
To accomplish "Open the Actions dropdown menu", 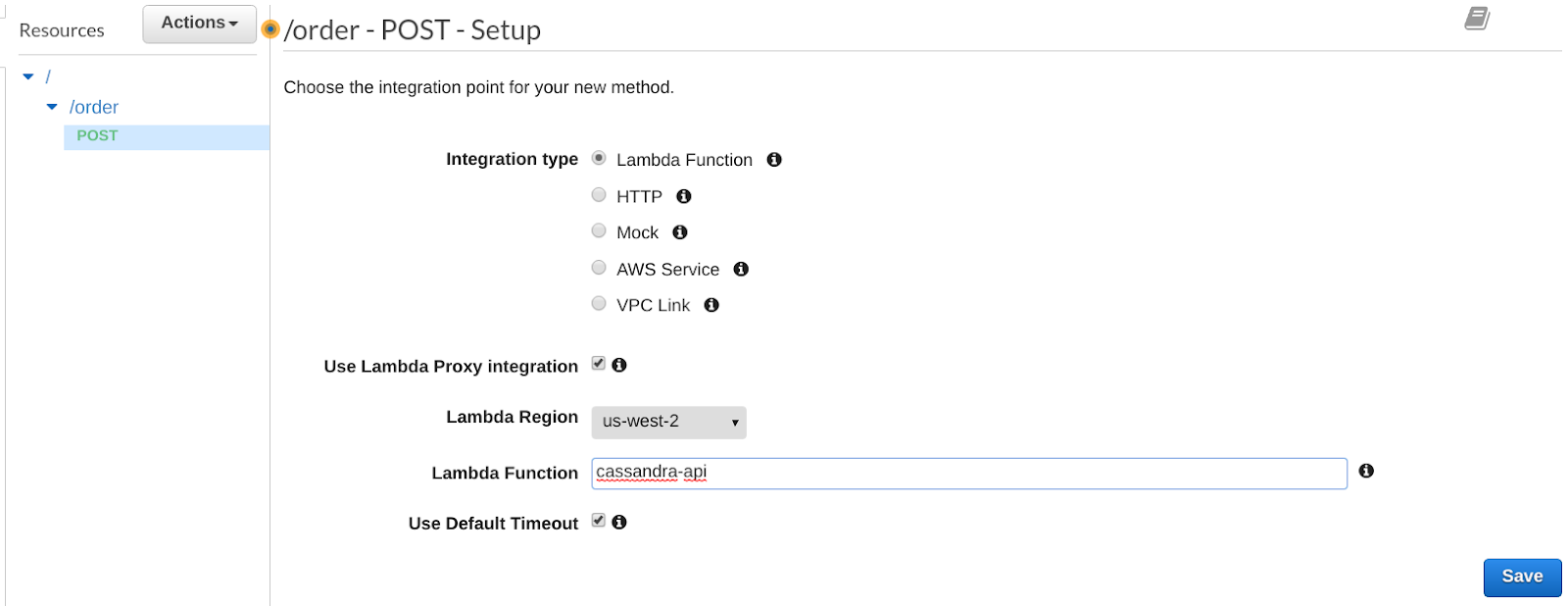I will [199, 24].
